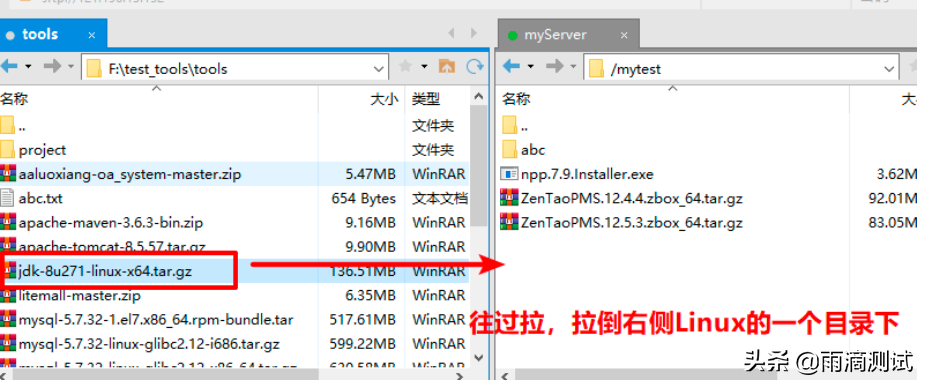Open back history dropdown in local pane
Screen dimensions: 925x385
click(28, 67)
